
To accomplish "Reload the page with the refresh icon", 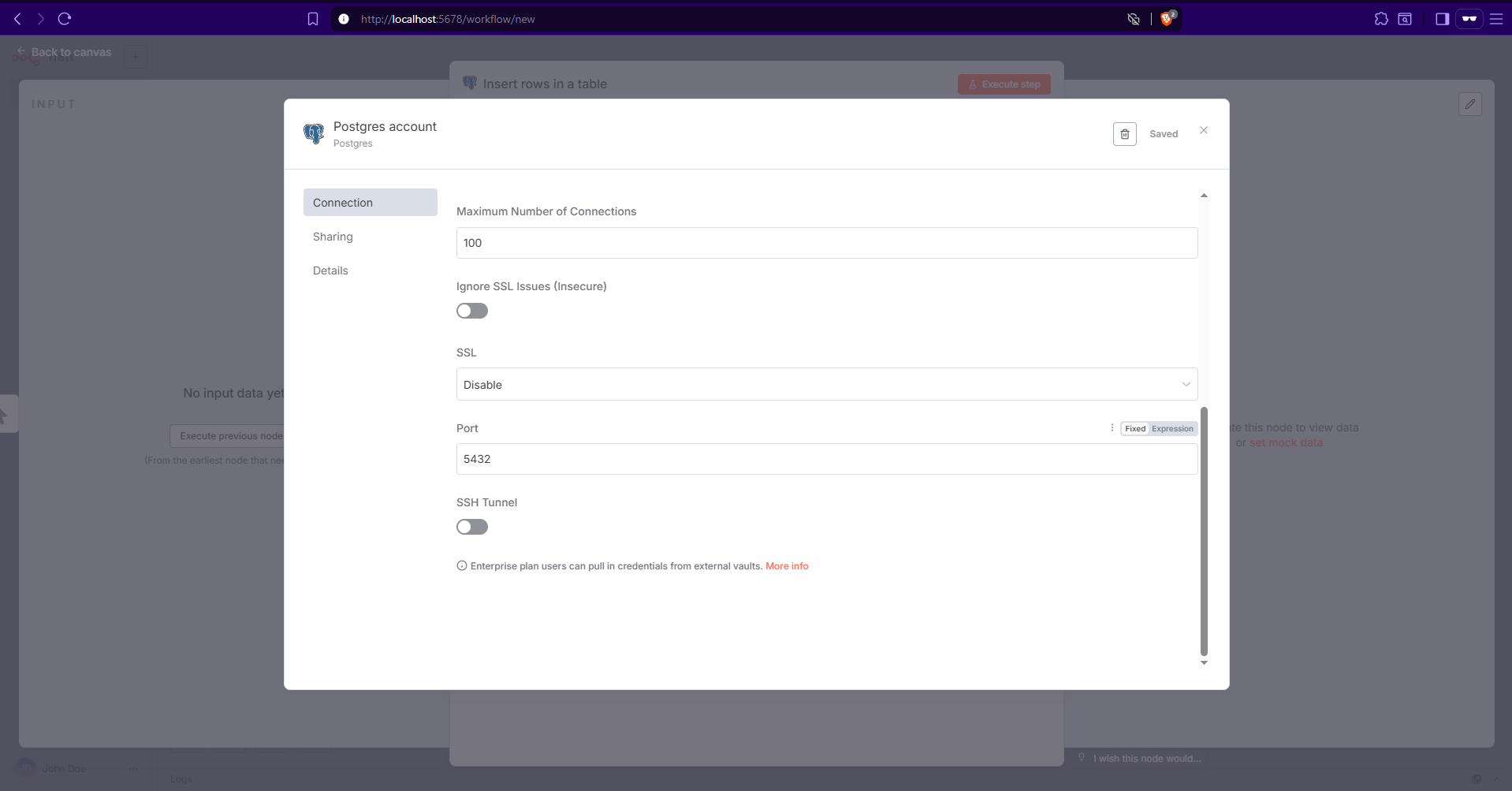I will (65, 19).
